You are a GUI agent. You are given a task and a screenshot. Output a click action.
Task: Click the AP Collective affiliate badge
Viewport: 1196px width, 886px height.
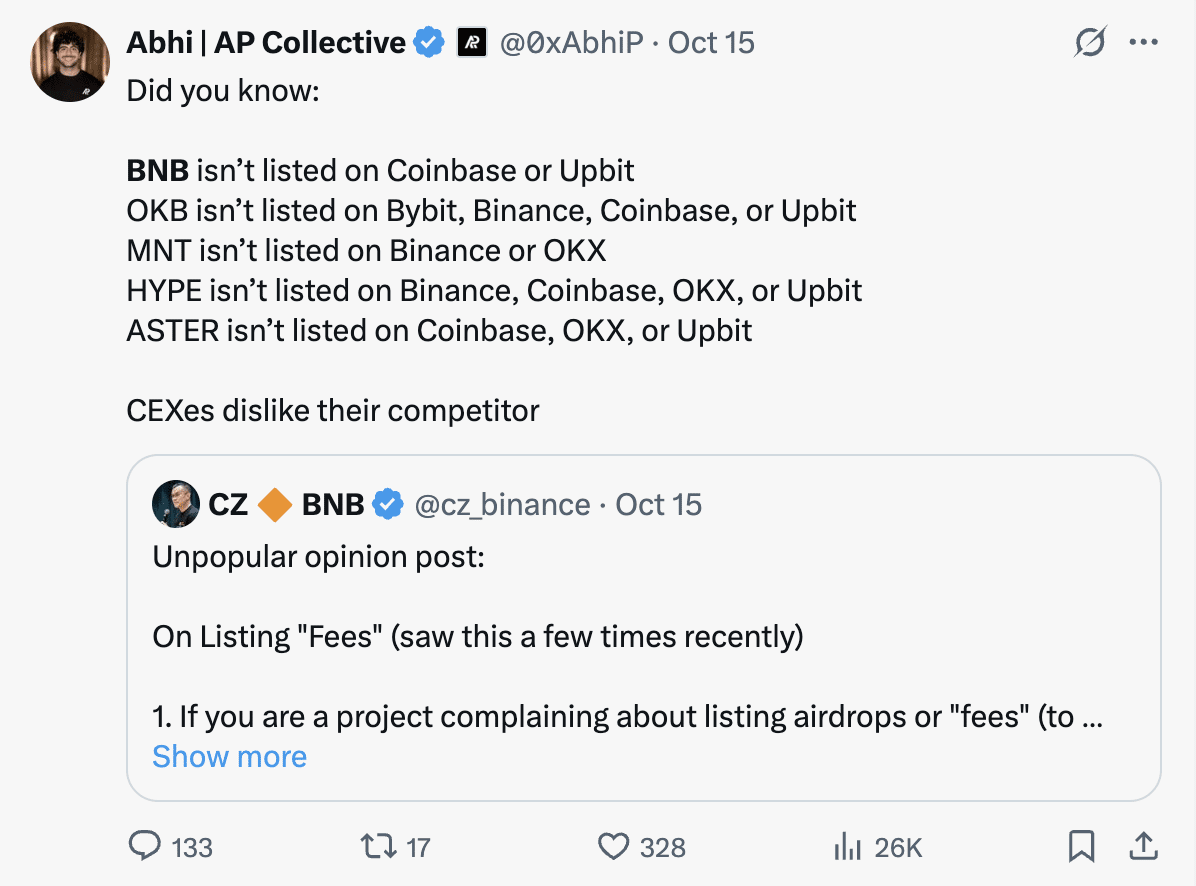point(471,43)
